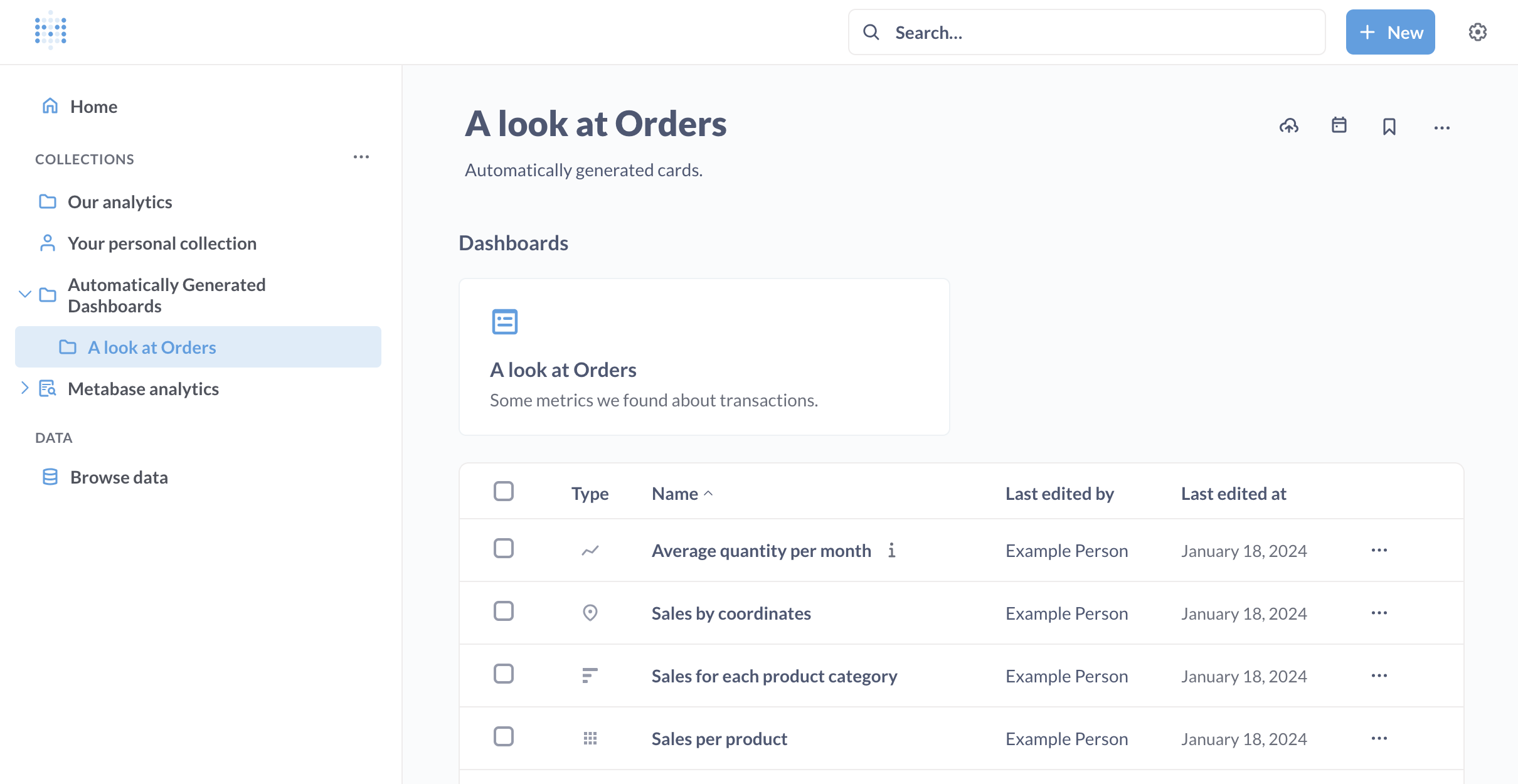Open Sales for each product category question
The width and height of the screenshot is (1518, 784).
pyautogui.click(x=774, y=676)
